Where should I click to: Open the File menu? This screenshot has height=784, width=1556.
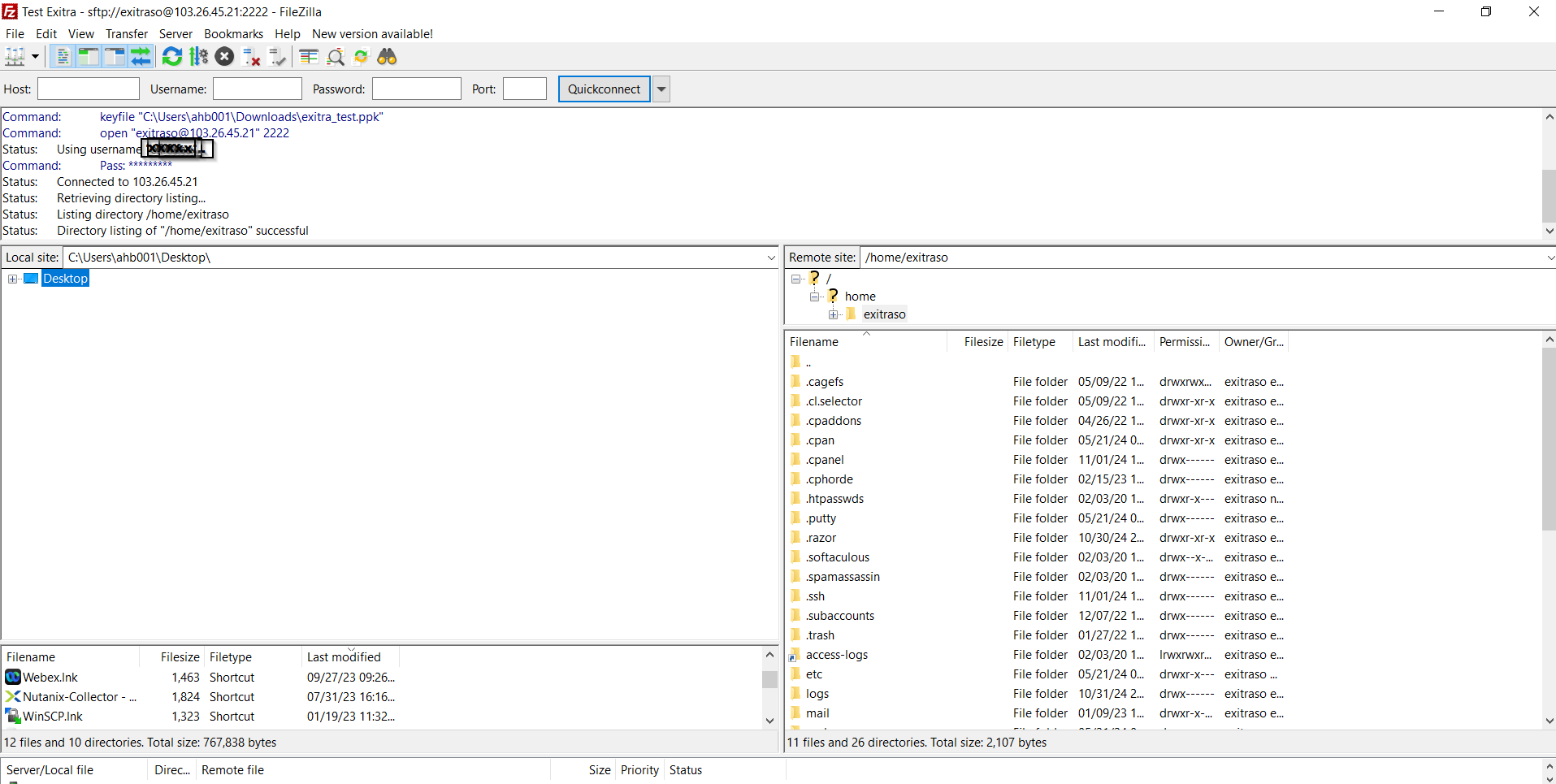[15, 34]
